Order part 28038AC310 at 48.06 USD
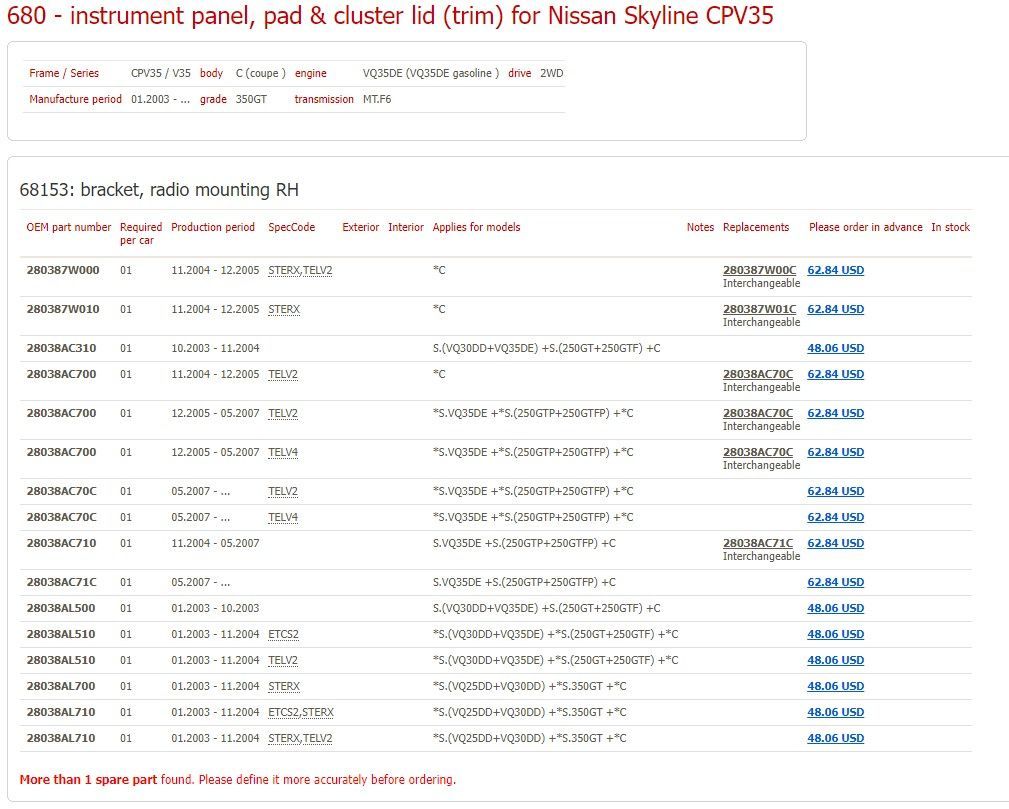1009x809 pixels. point(835,348)
